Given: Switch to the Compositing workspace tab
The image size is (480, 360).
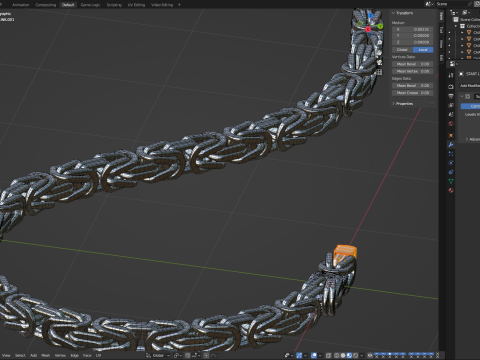Looking at the screenshot, I should [x=46, y=5].
